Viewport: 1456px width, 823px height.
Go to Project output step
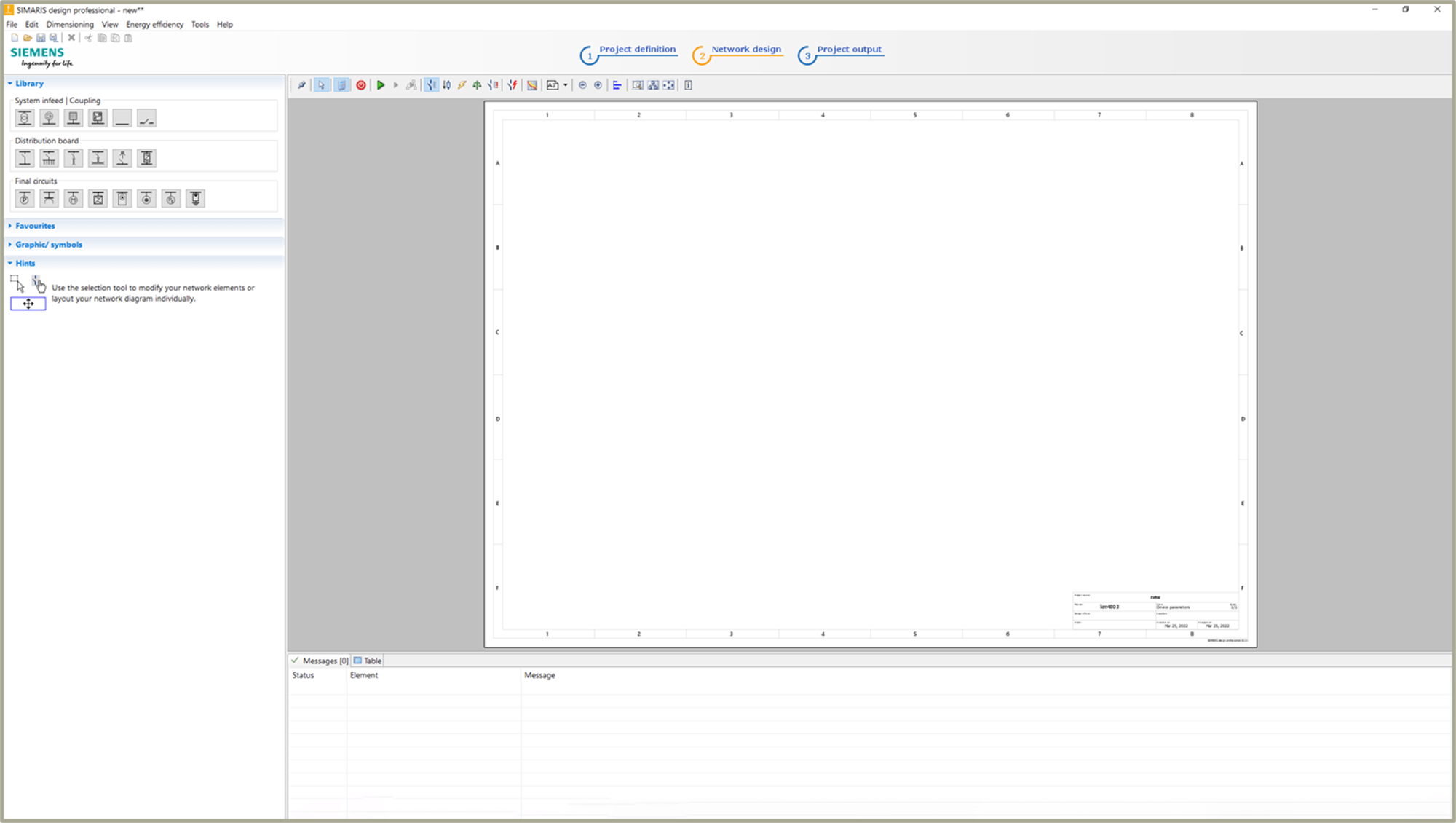pos(849,50)
